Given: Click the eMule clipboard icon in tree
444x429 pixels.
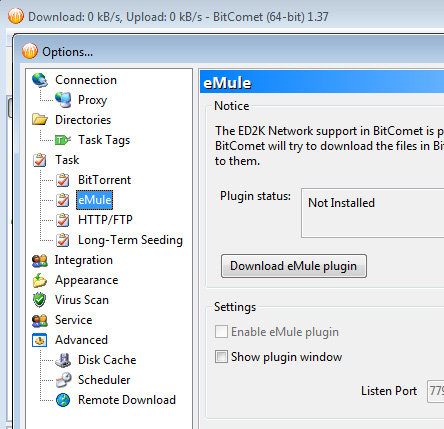Looking at the screenshot, I should [63, 200].
